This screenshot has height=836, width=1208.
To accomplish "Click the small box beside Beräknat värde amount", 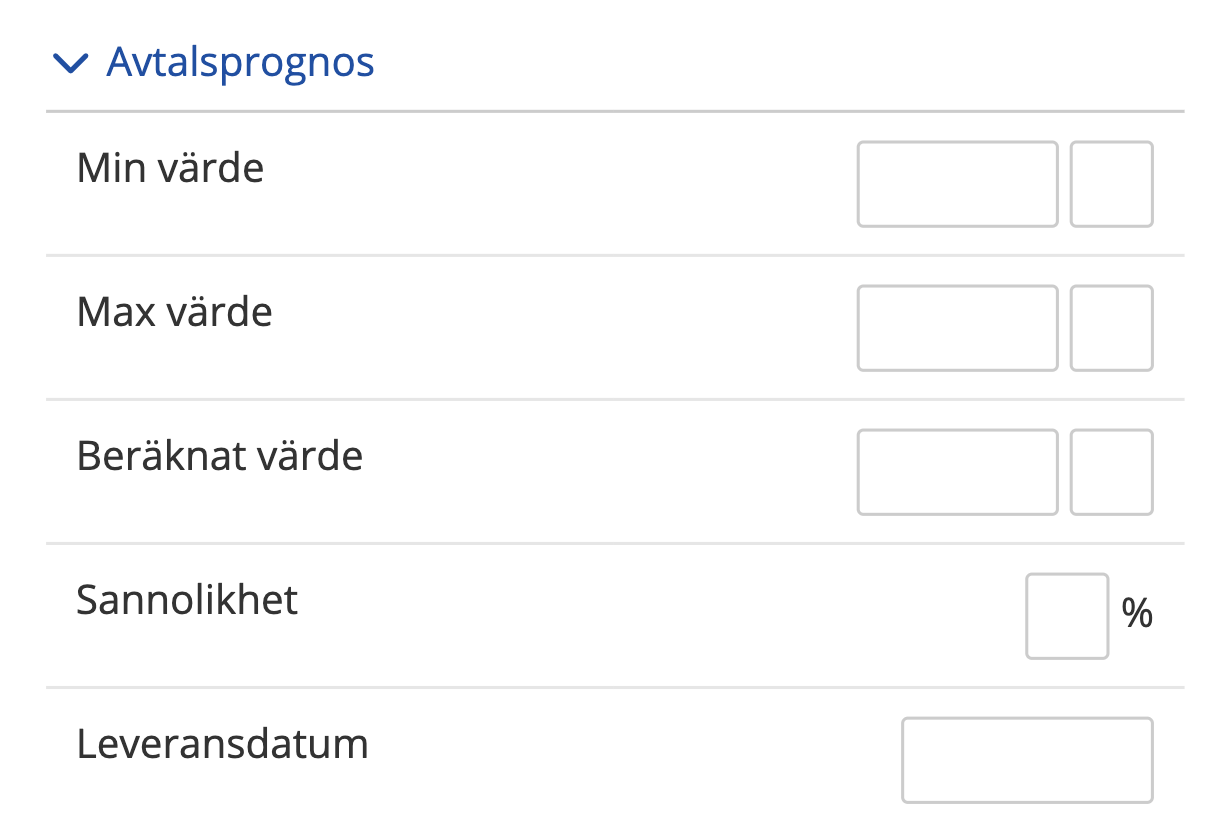I will point(1111,472).
